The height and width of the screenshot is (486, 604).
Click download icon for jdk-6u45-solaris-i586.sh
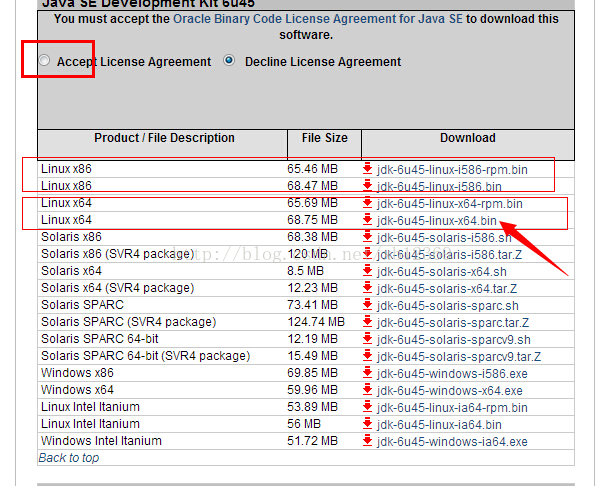[367, 237]
